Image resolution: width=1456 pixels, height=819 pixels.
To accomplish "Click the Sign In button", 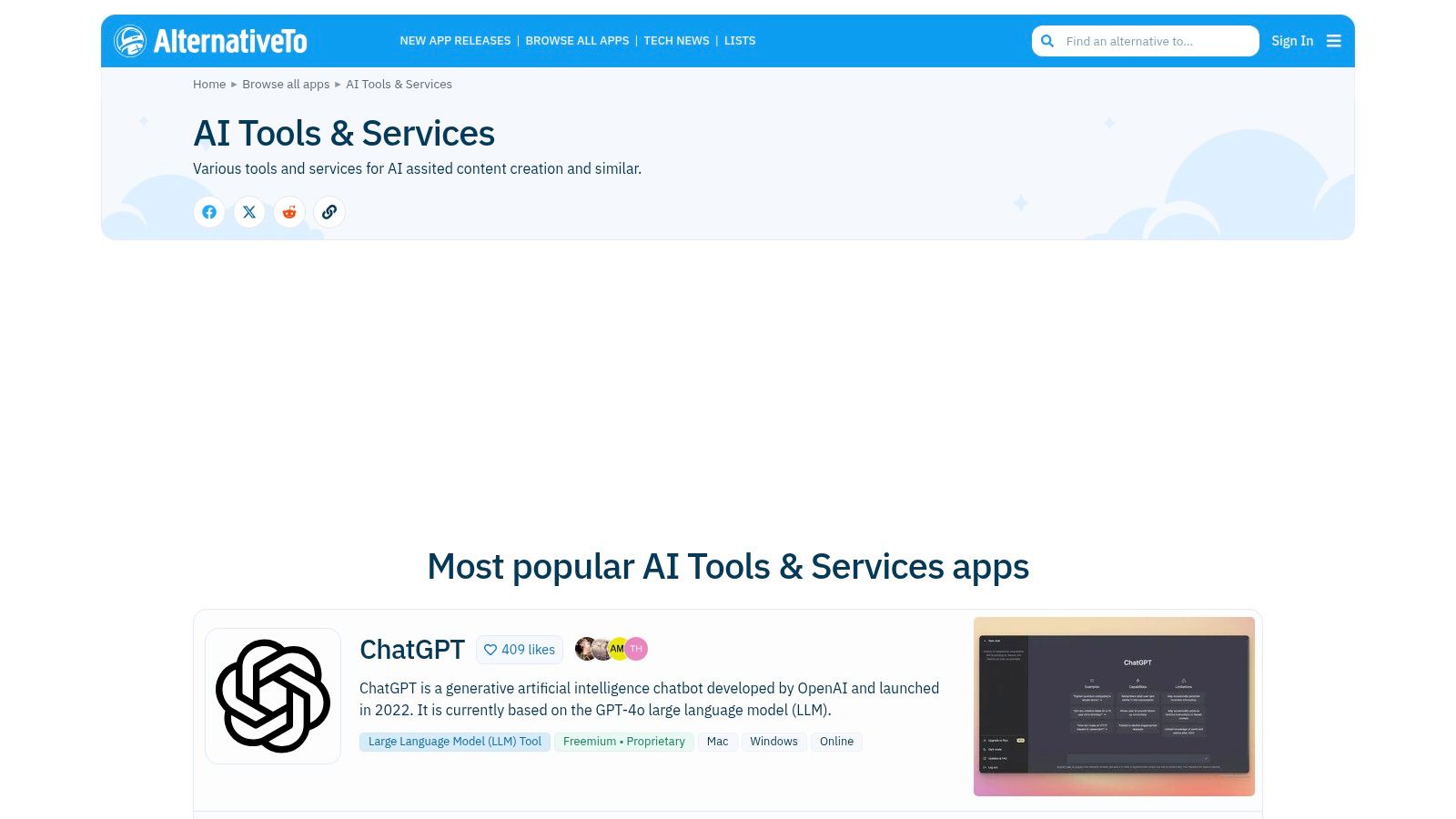I will tap(1292, 41).
